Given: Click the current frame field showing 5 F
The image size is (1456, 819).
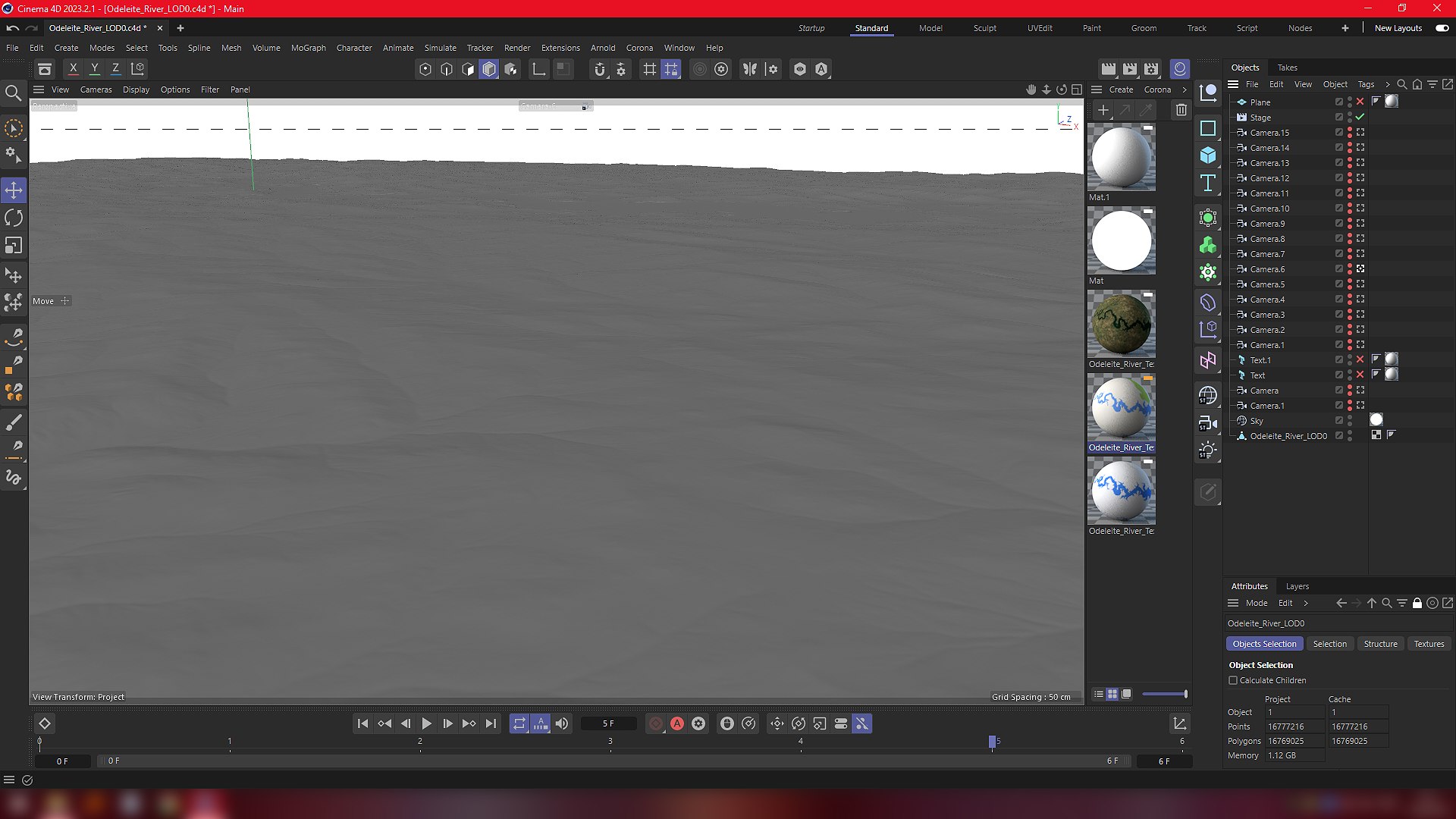Looking at the screenshot, I should [609, 723].
